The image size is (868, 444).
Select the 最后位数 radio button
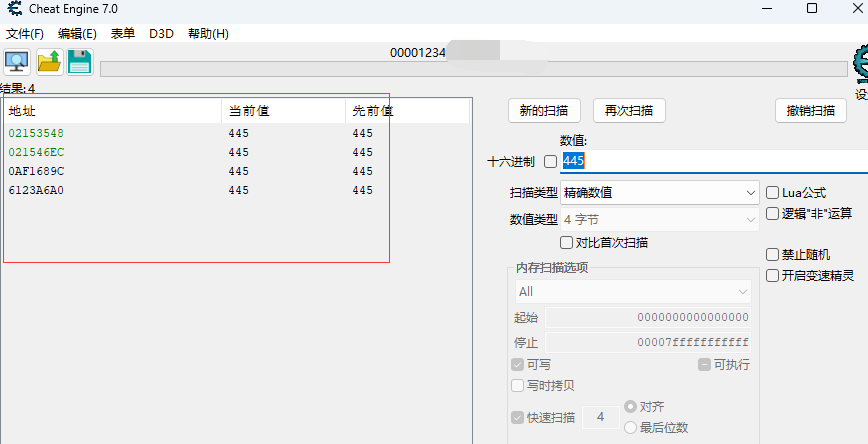coord(630,427)
